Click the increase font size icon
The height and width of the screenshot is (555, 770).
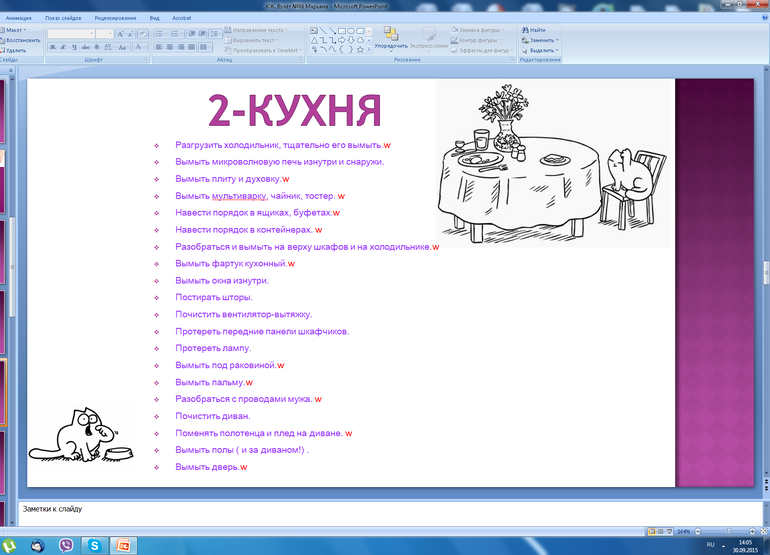(119, 33)
